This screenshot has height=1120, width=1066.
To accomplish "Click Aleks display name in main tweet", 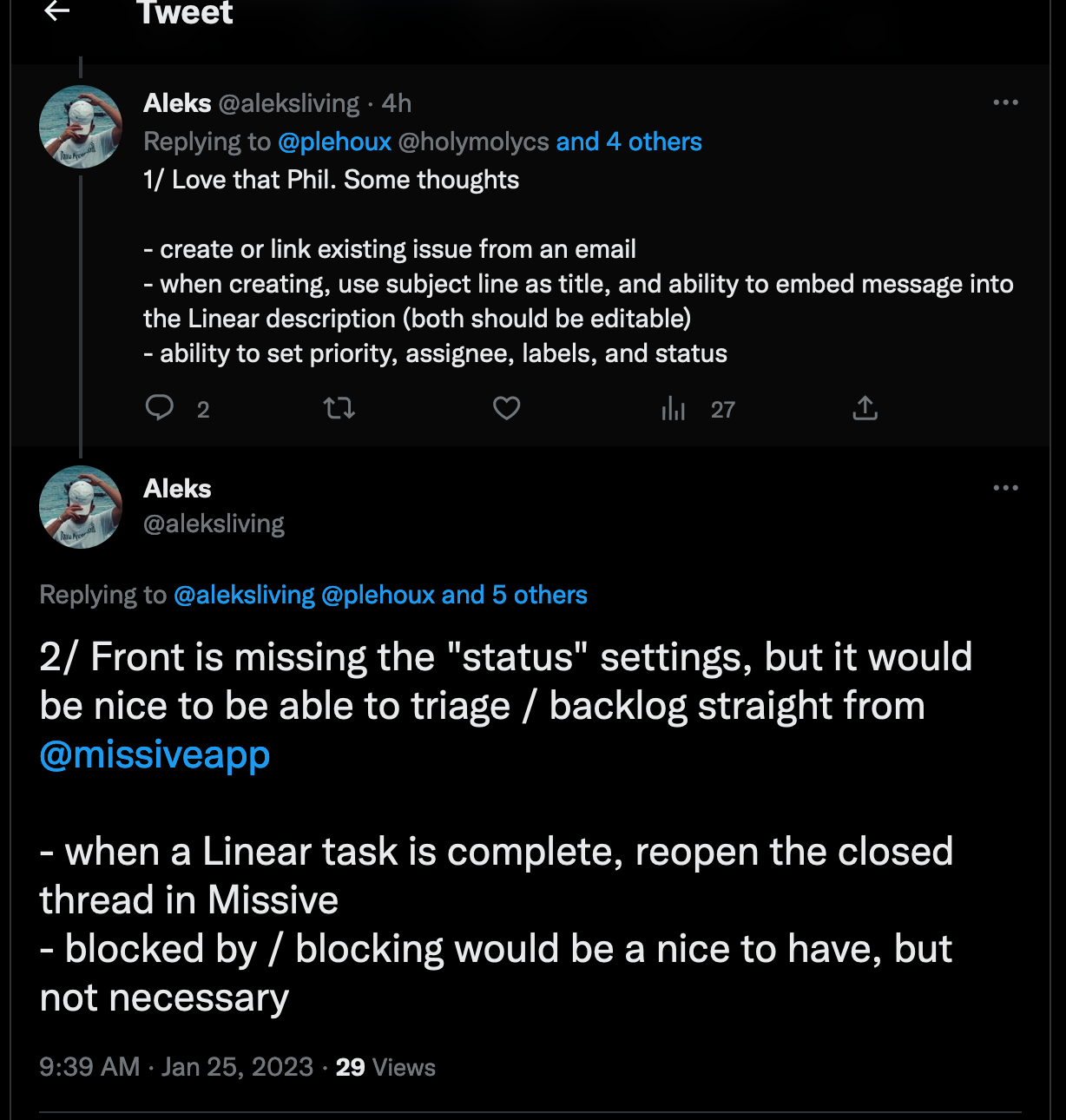I will 177,489.
